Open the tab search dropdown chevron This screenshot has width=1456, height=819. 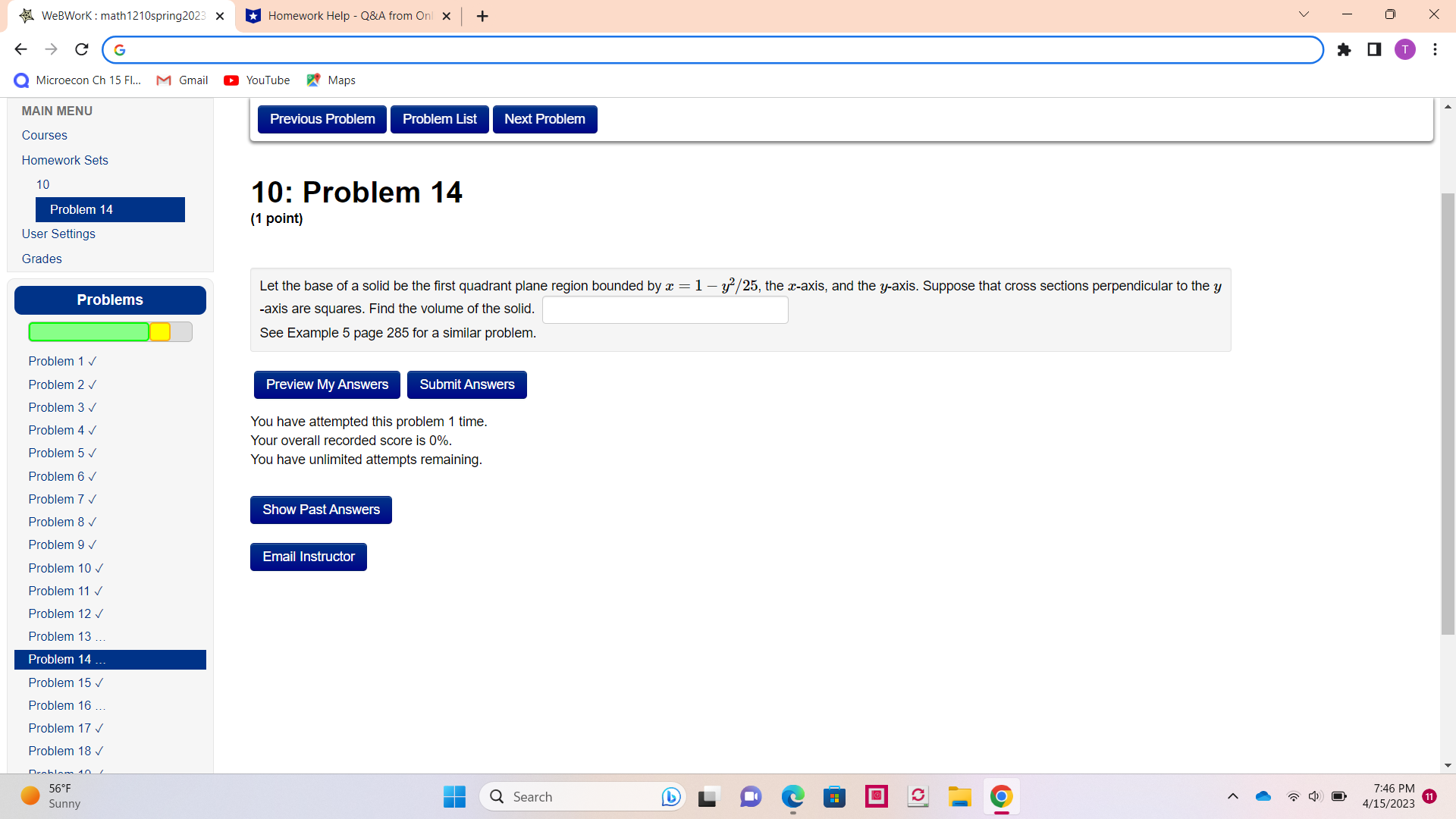coord(1304,14)
